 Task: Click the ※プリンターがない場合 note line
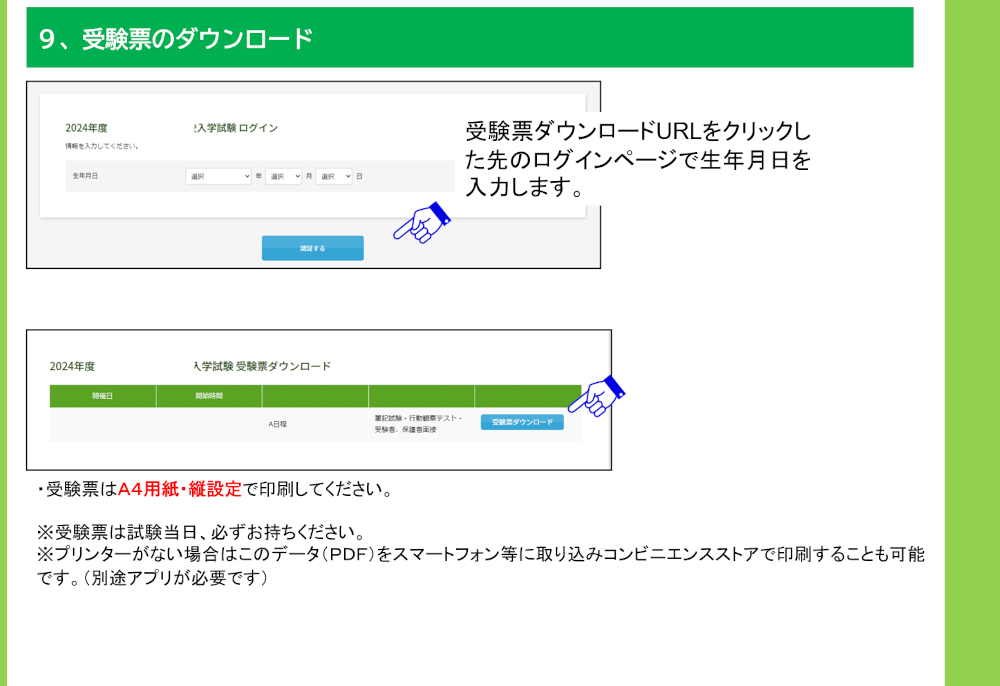pyautogui.click(x=481, y=554)
